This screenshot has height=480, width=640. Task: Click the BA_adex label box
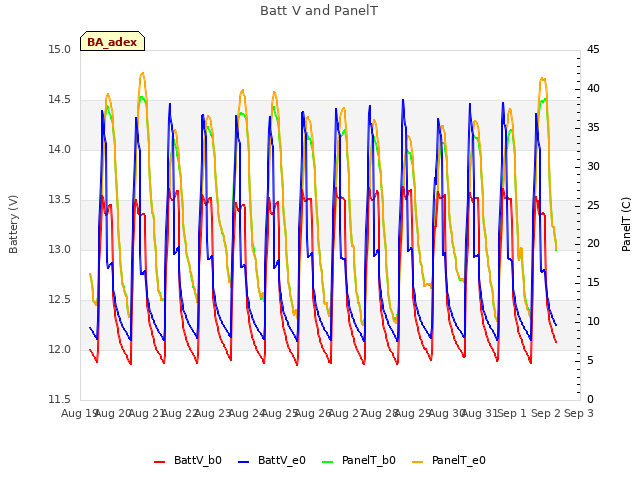coord(112,41)
